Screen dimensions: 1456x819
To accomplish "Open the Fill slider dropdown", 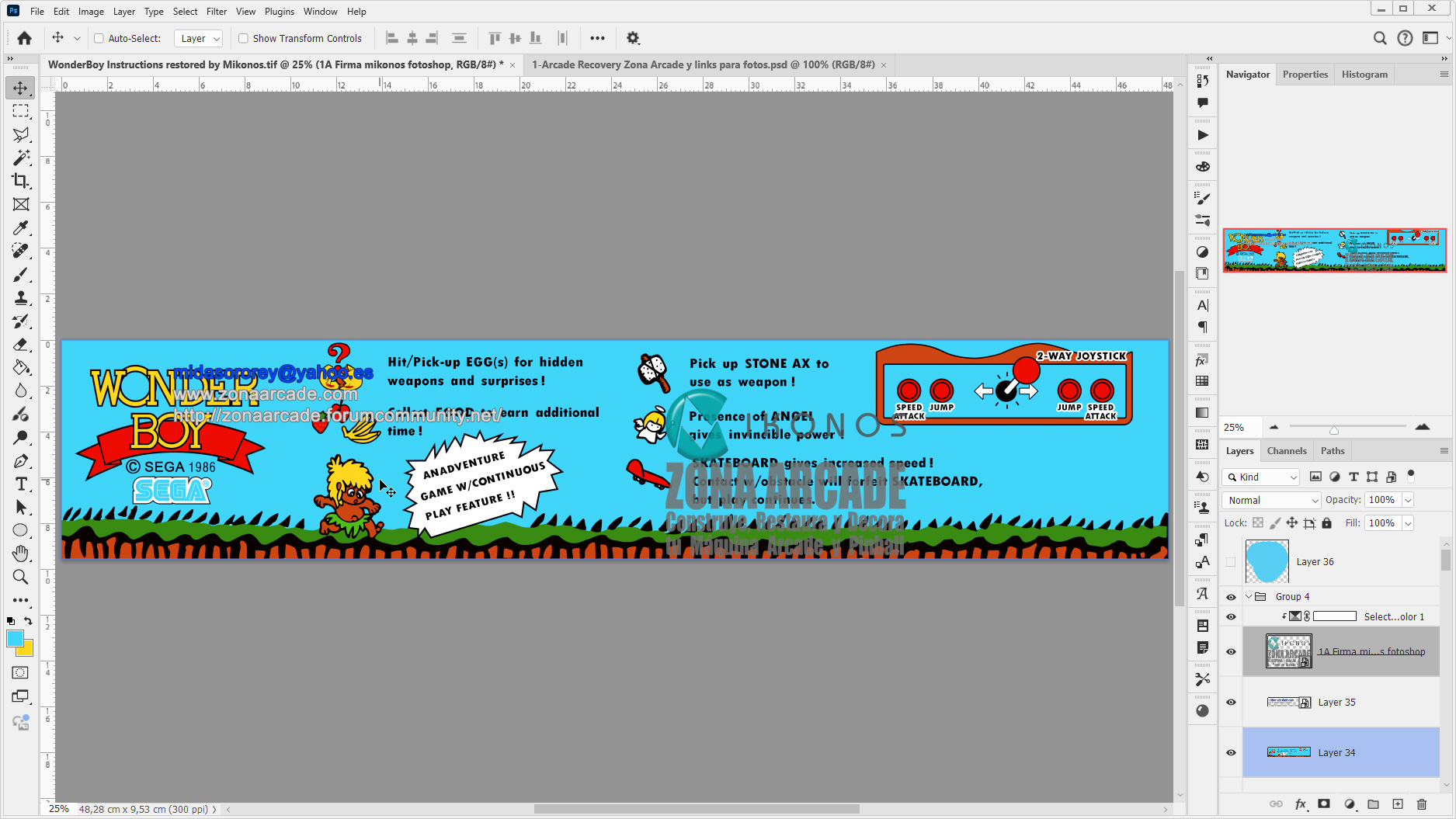I will tap(1408, 523).
